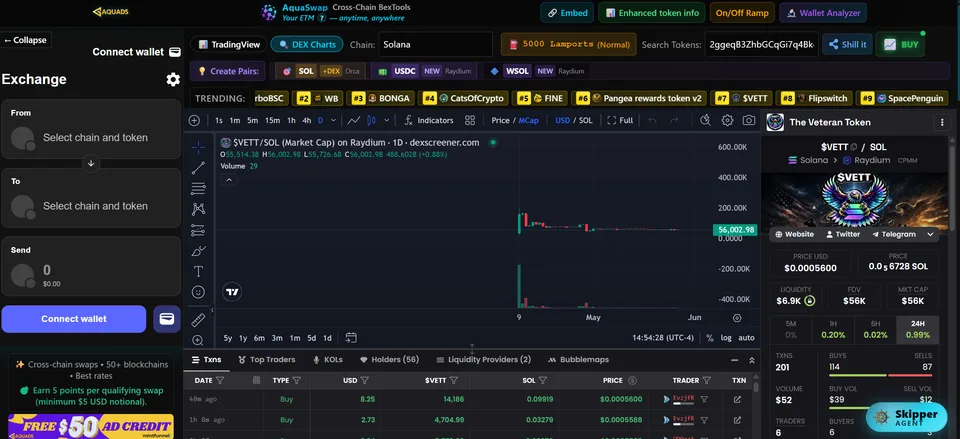Open the Liquidity Providers (2) tab
Image resolution: width=960 pixels, height=439 pixels.
484,360
